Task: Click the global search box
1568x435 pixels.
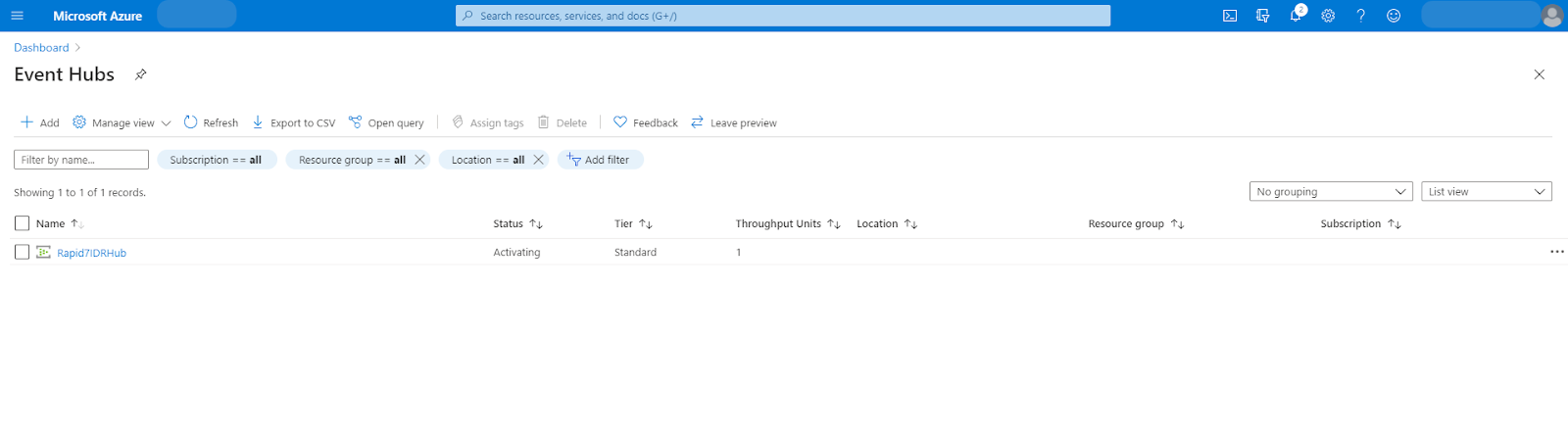Action: [x=783, y=16]
